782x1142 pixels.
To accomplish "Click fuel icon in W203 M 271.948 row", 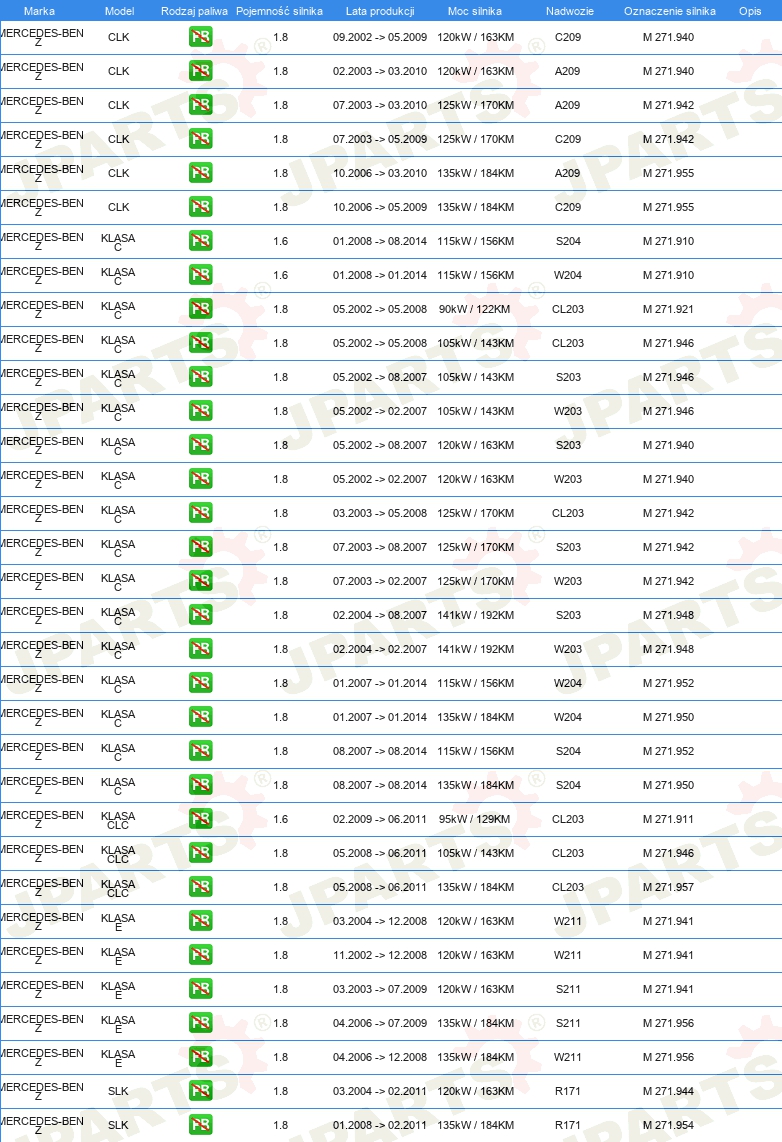I will coord(200,648).
